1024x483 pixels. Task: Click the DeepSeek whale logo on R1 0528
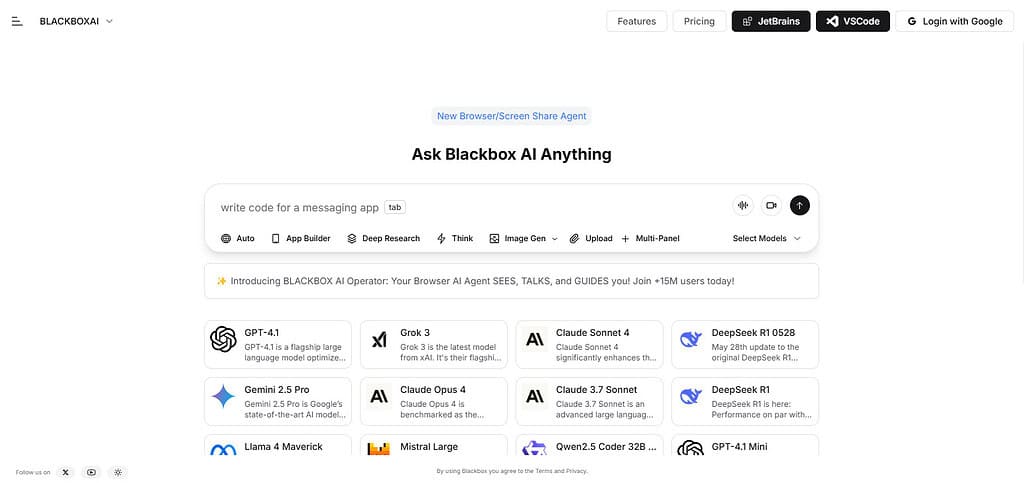[691, 339]
